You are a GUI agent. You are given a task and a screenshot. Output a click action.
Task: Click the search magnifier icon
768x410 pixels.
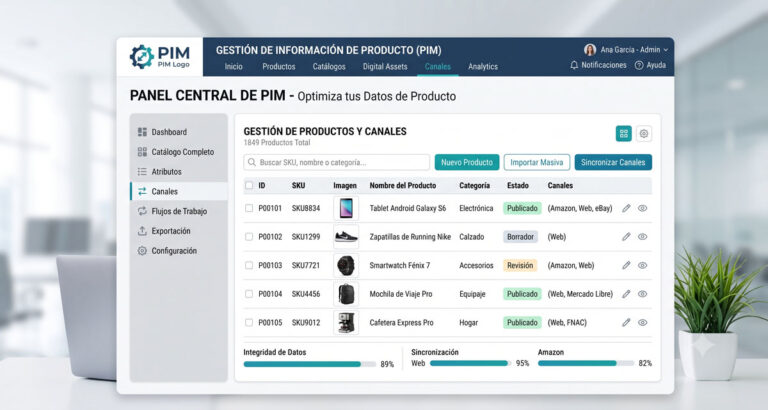pyautogui.click(x=252, y=162)
